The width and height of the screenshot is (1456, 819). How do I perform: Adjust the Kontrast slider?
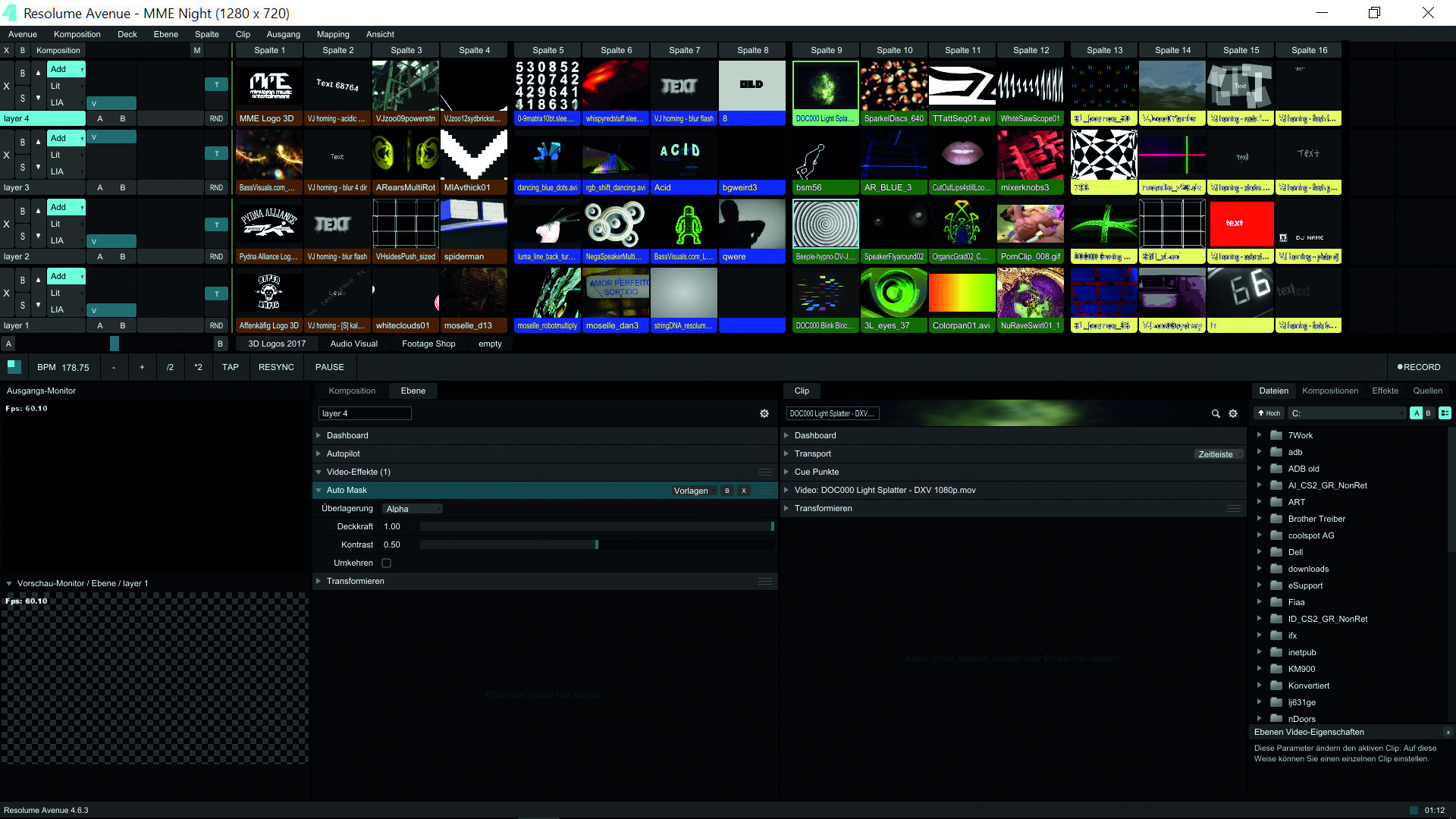point(596,545)
